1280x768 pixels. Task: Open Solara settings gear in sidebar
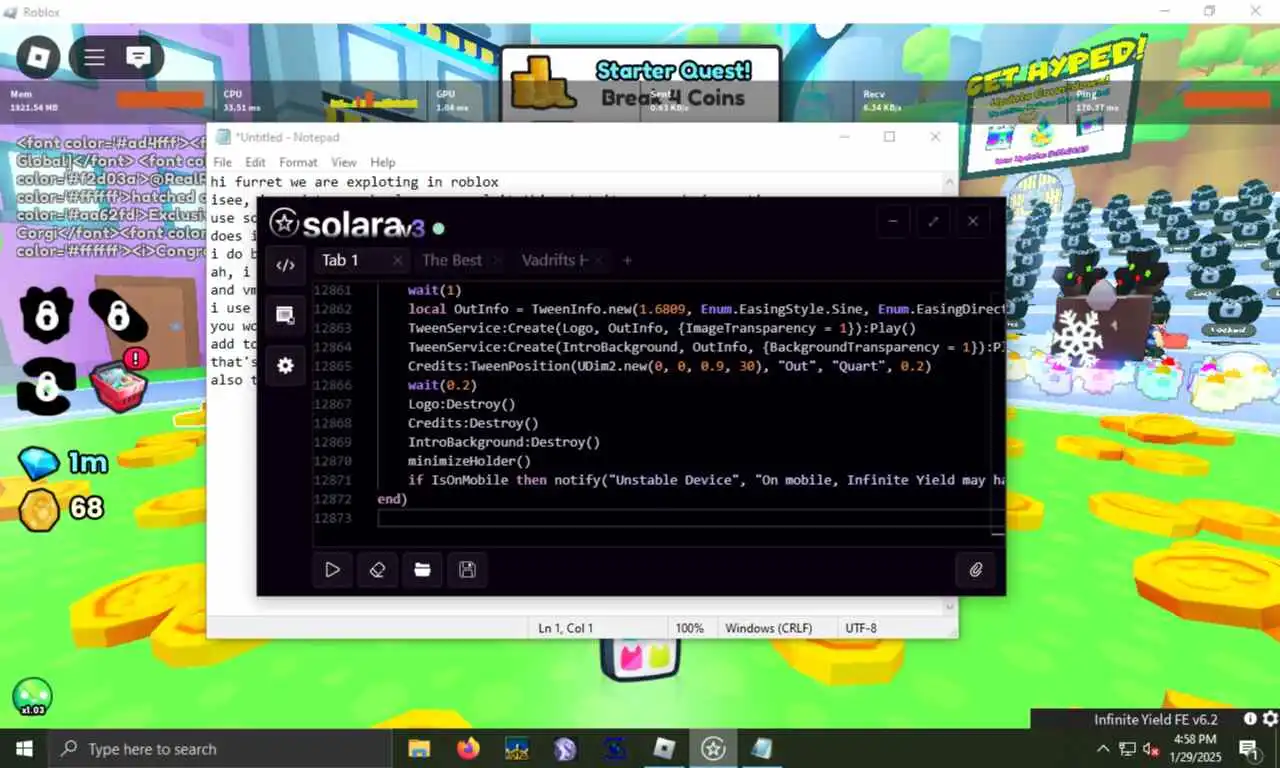(x=285, y=366)
